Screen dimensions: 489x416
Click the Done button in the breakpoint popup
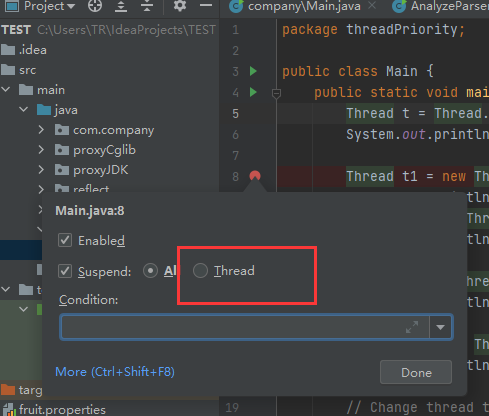[416, 372]
